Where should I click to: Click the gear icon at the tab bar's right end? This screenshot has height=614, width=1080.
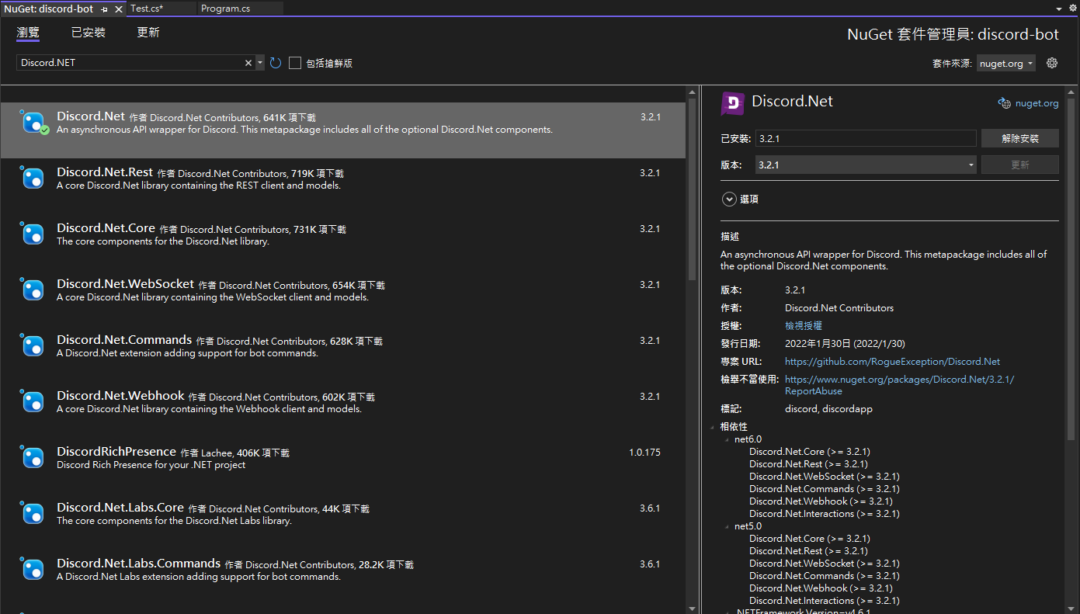[1072, 8]
